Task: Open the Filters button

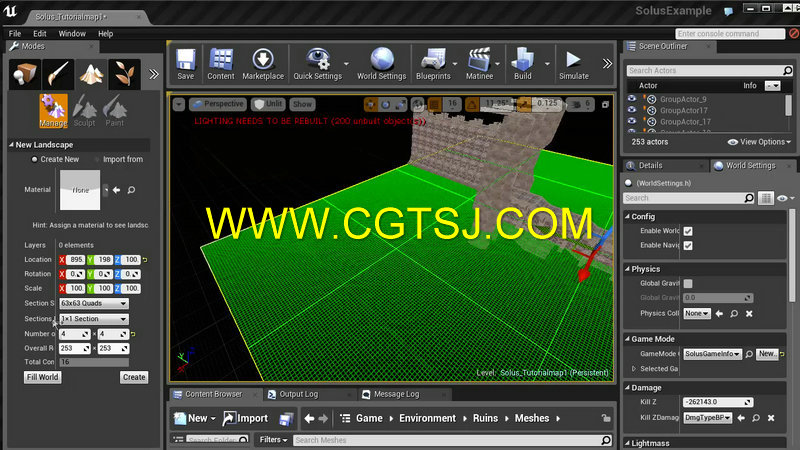Action: (273, 440)
